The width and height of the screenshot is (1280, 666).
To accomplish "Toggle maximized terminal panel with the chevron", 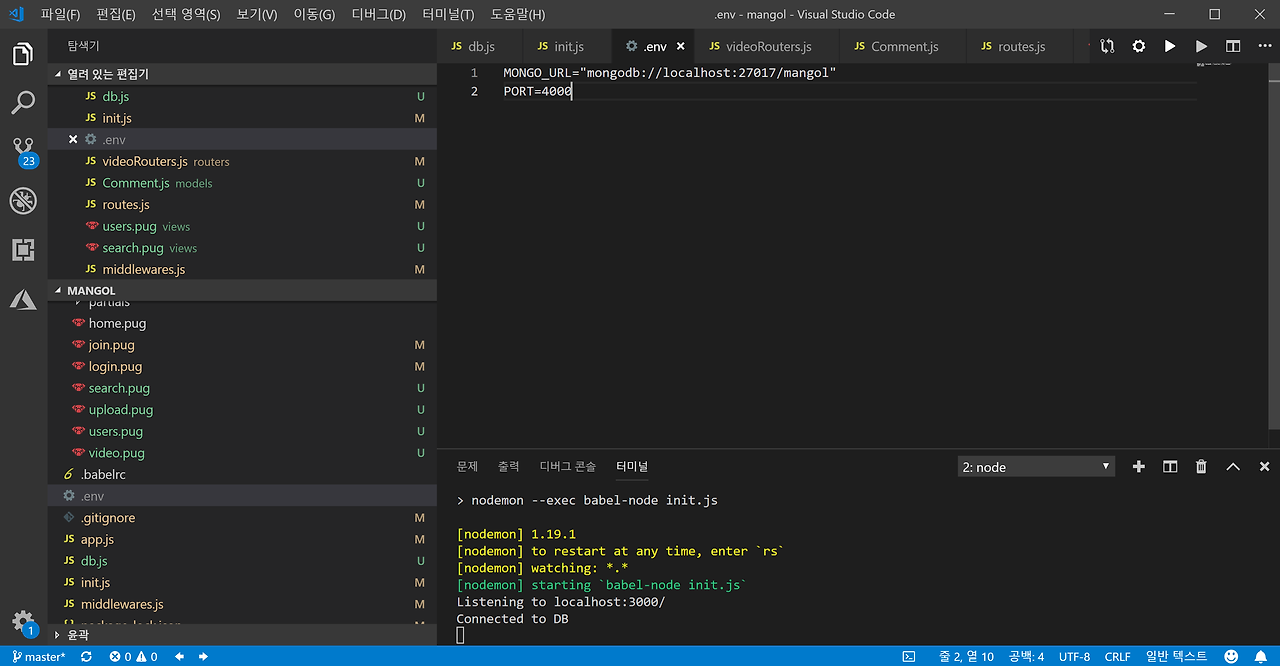I will 1233,467.
